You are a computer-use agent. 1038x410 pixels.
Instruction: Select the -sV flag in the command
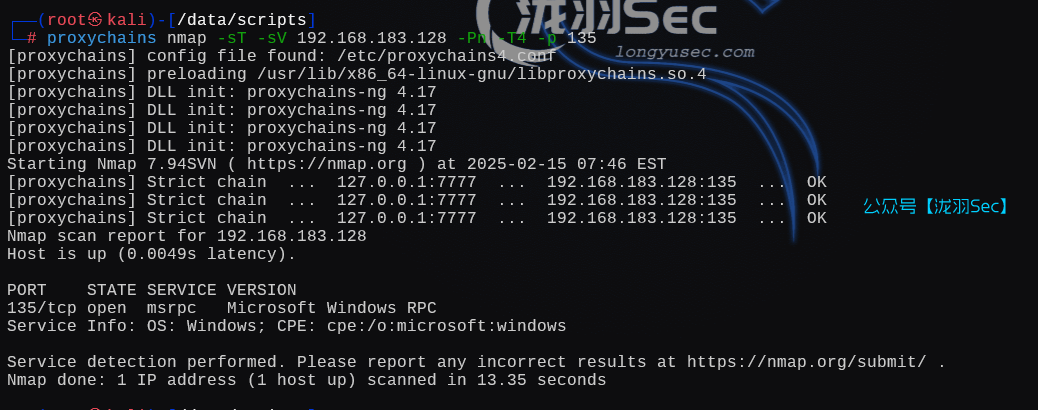click(271, 38)
